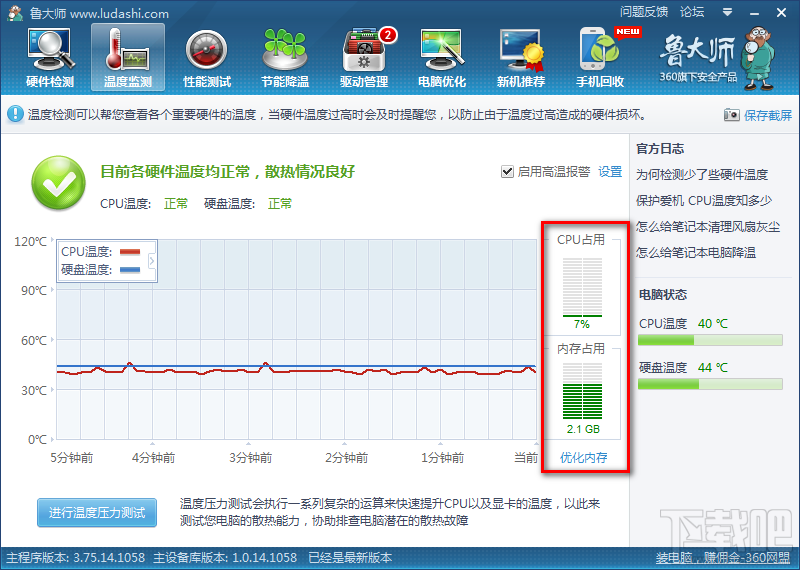Open 新机推荐 new PC recommendation icon
The width and height of the screenshot is (800, 570).
(x=521, y=57)
